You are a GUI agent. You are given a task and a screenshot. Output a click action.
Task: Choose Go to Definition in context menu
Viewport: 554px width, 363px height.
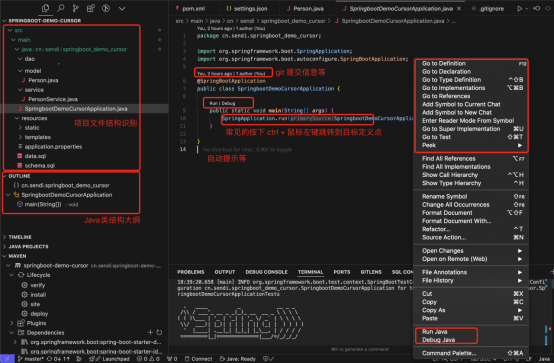471,64
